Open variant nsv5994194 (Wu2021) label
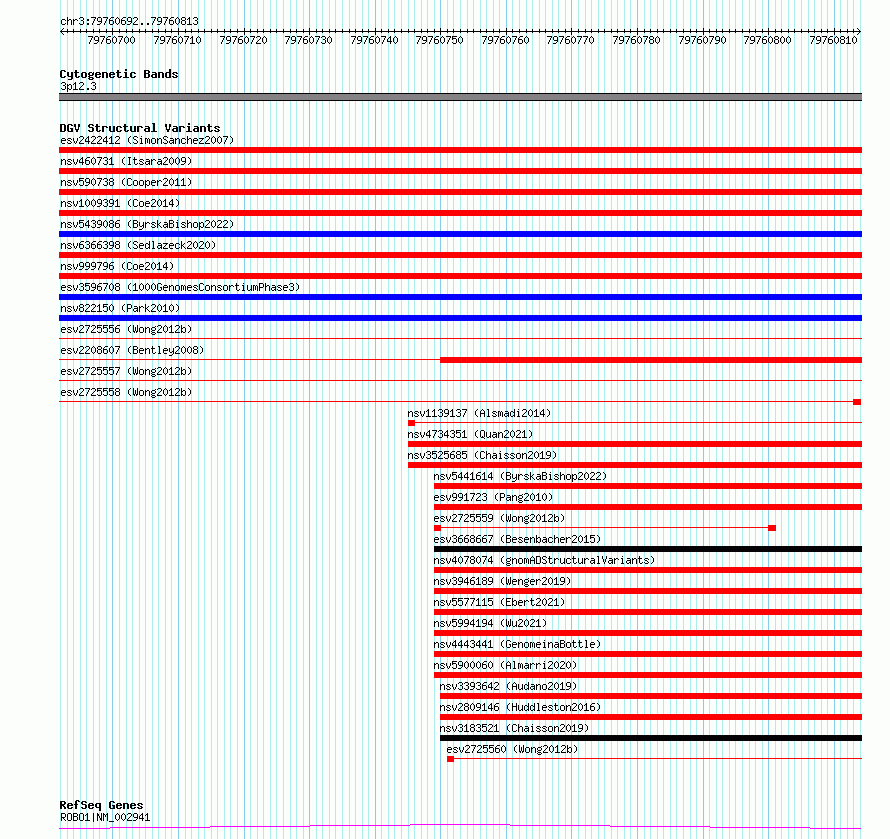This screenshot has height=839, width=890. click(490, 623)
